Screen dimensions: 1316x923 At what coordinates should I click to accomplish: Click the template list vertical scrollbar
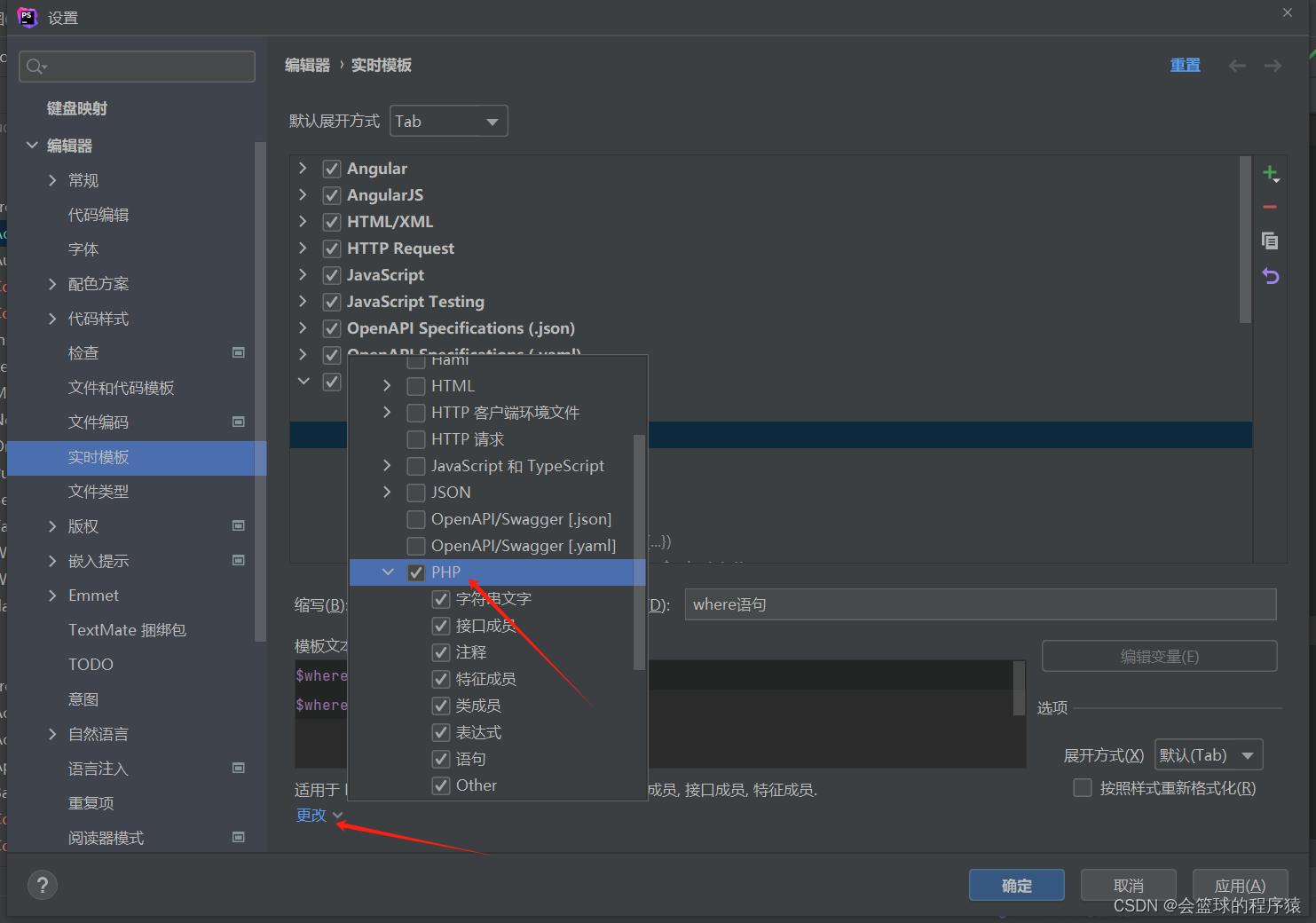tap(1245, 240)
